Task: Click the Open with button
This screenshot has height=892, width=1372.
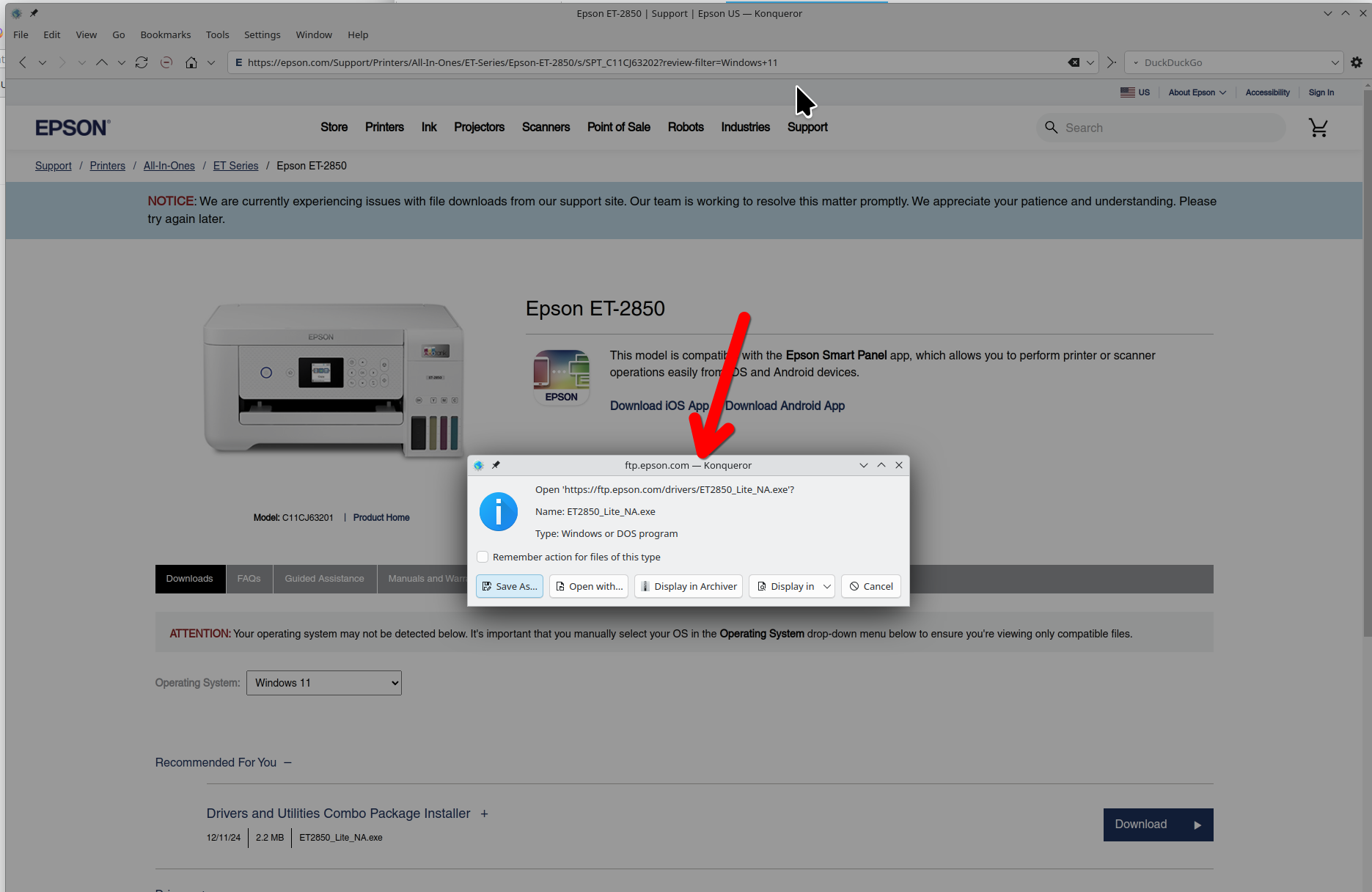Action: pos(589,586)
